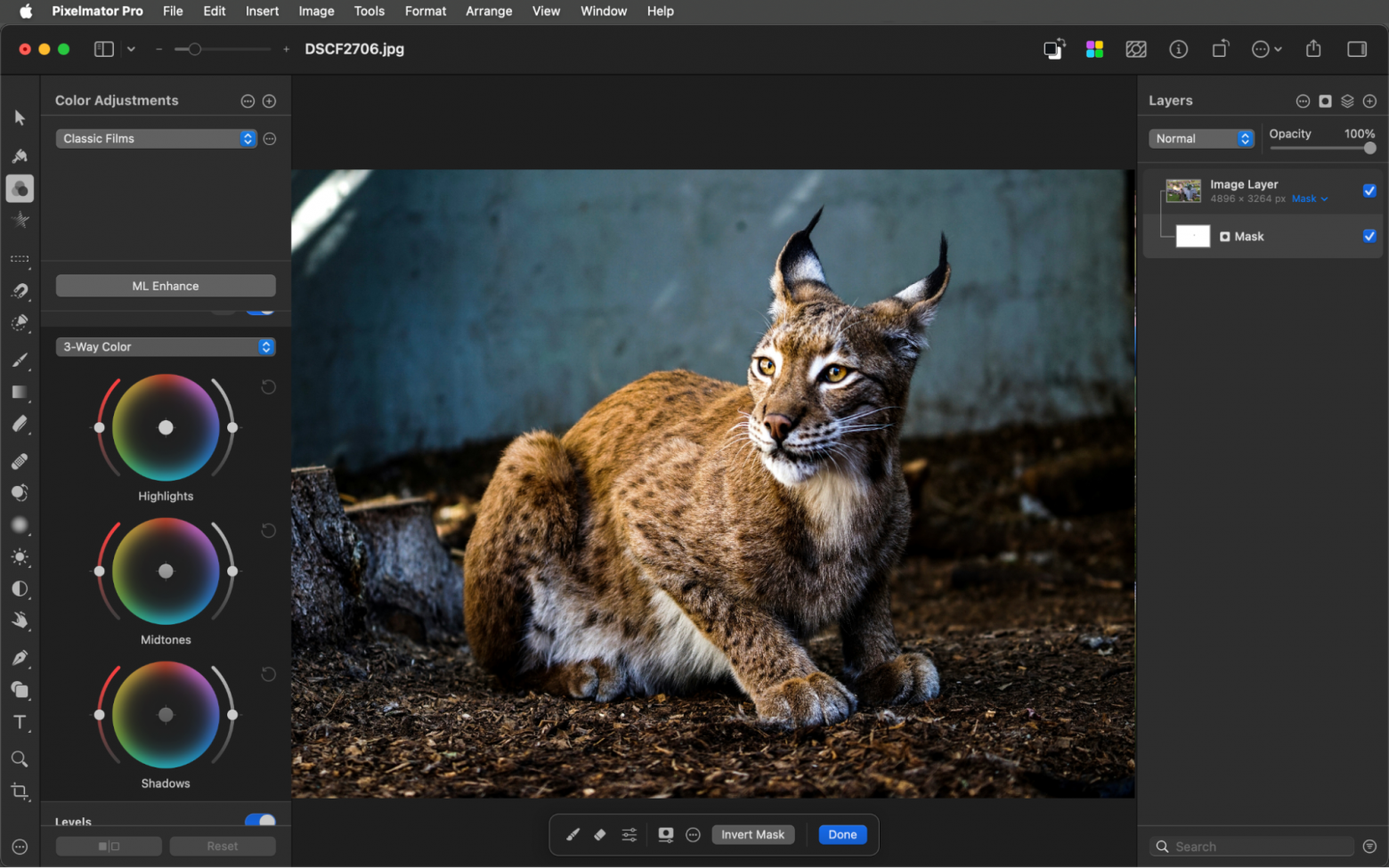Viewport: 1389px width, 868px height.
Task: Click the Invert Mask button
Action: tap(752, 834)
